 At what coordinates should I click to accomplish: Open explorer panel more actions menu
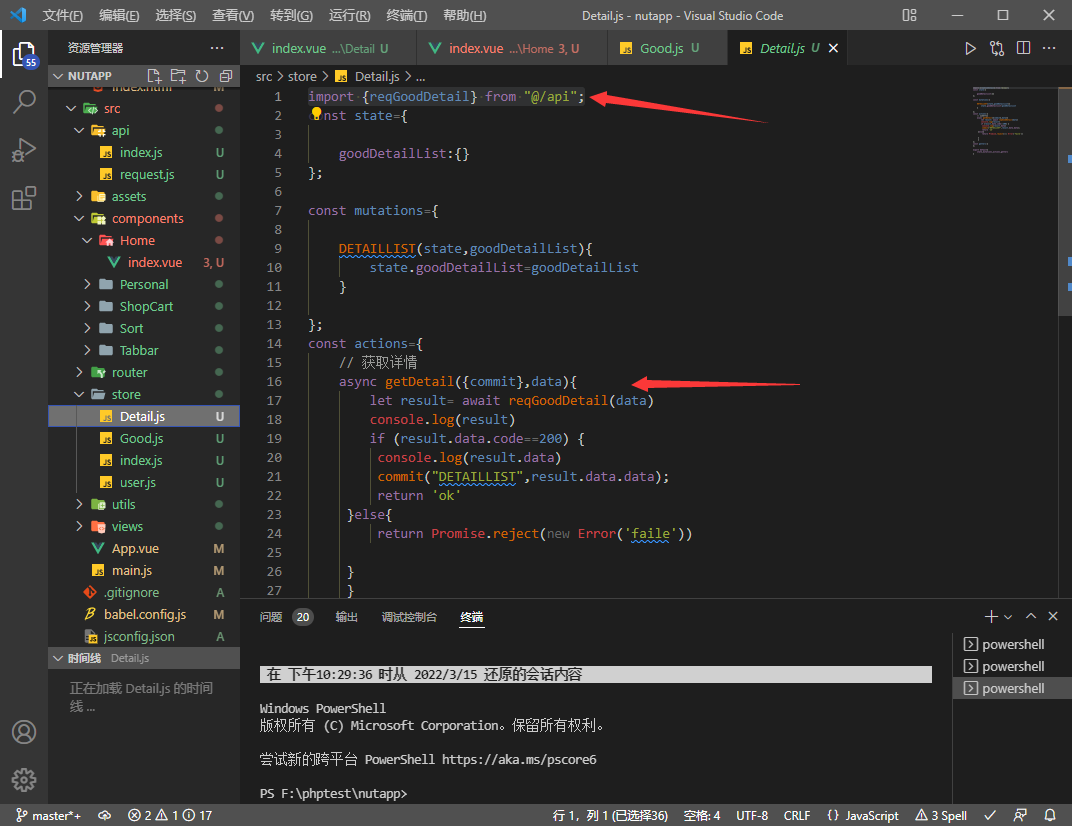click(217, 48)
